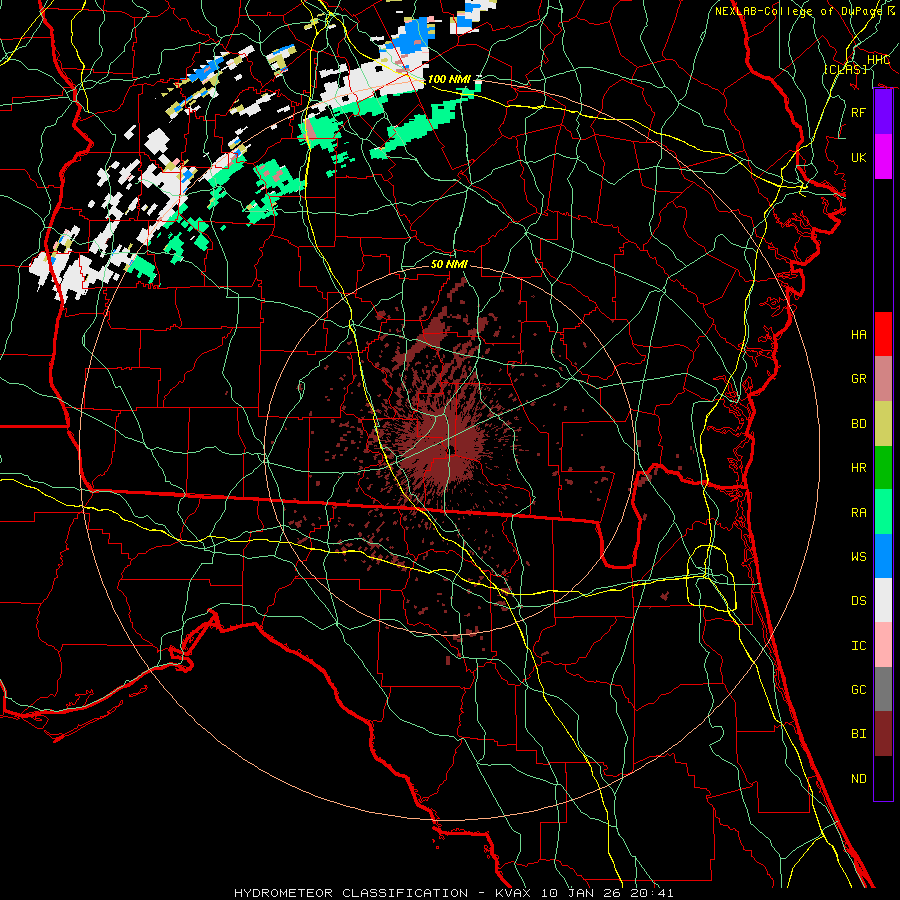Click the BD legend label
This screenshot has width=900, height=900.
(x=858, y=424)
